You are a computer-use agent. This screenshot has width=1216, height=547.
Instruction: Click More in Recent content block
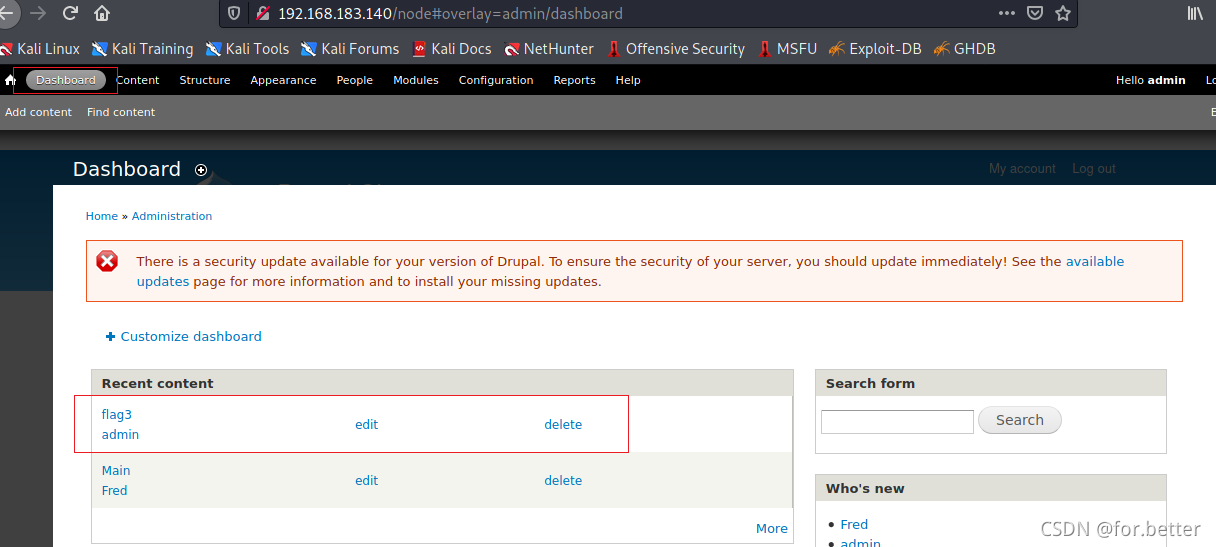tap(772, 529)
